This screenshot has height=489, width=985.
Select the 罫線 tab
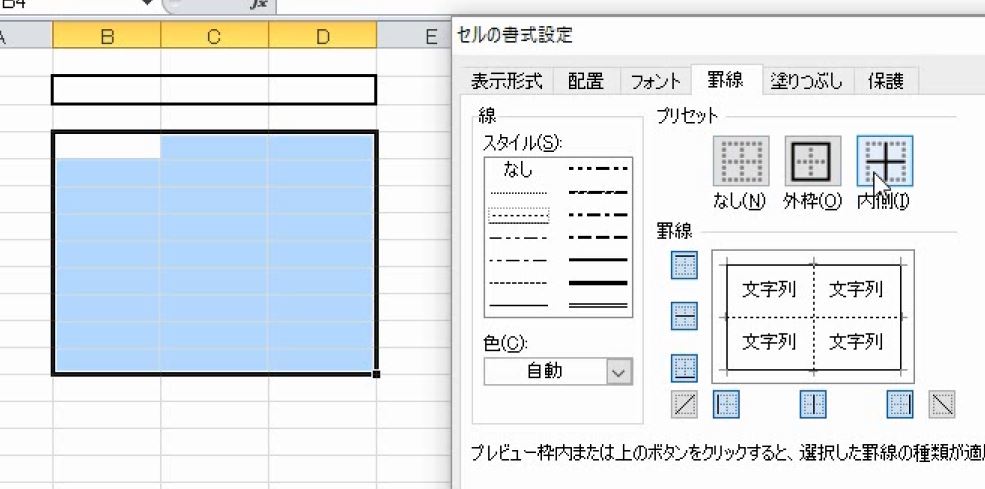pyautogui.click(x=726, y=80)
